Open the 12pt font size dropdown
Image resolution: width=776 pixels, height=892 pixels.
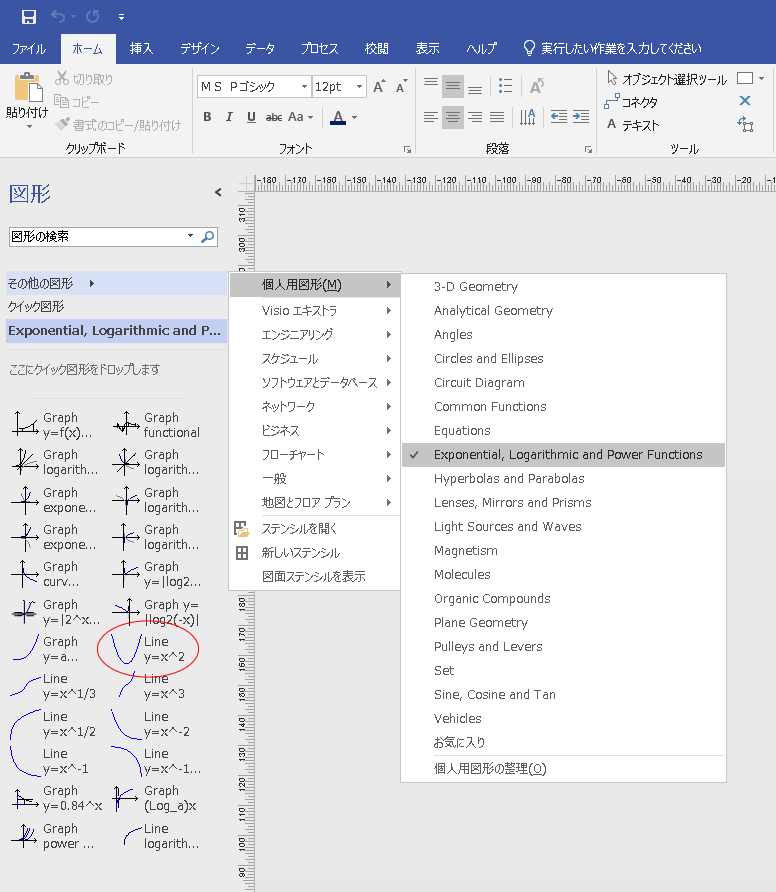click(359, 86)
